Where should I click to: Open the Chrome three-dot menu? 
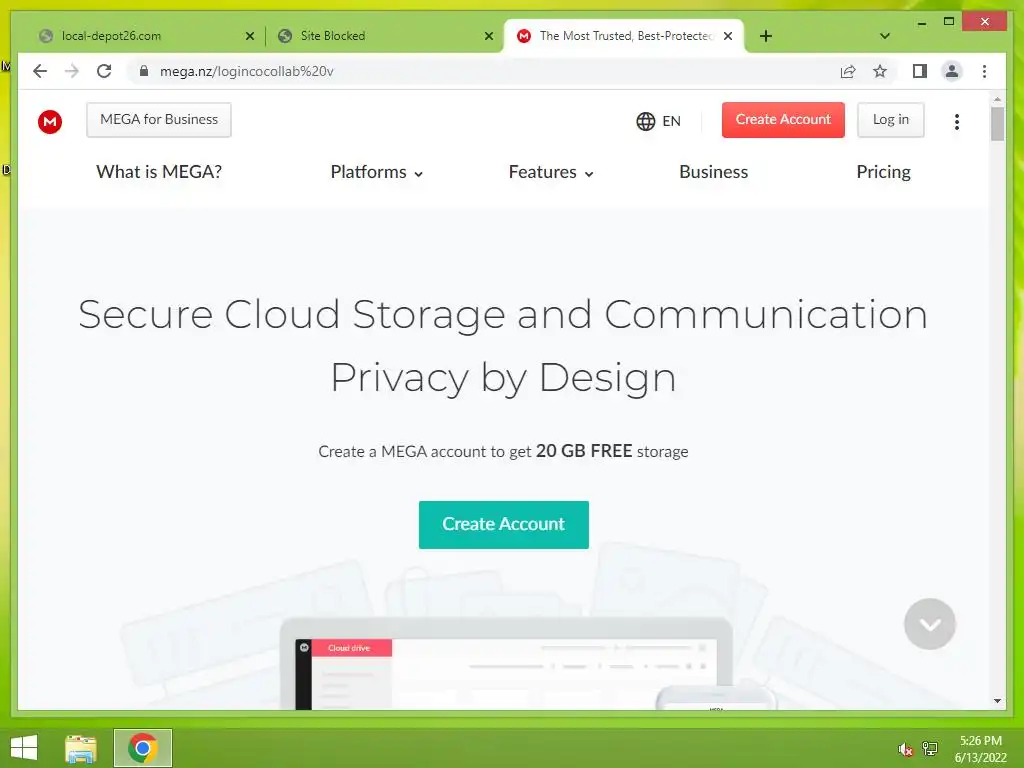tap(984, 71)
